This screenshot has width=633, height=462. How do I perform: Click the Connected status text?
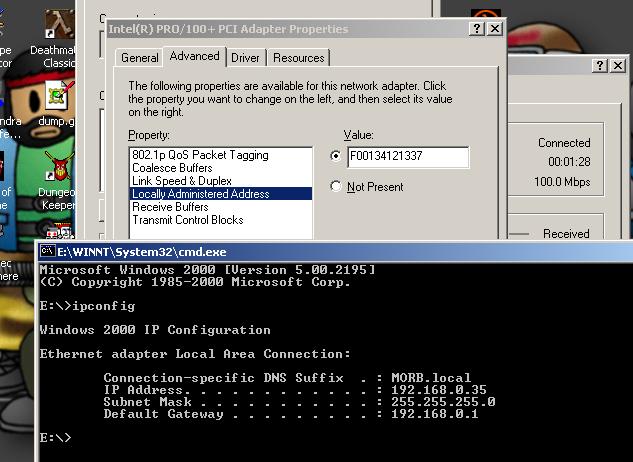point(564,143)
